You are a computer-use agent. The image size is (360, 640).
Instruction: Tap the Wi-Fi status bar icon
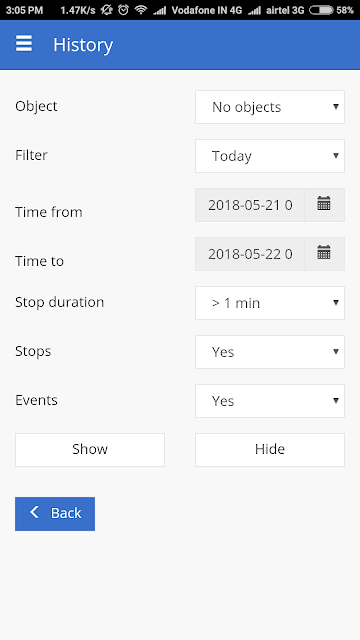[x=141, y=10]
